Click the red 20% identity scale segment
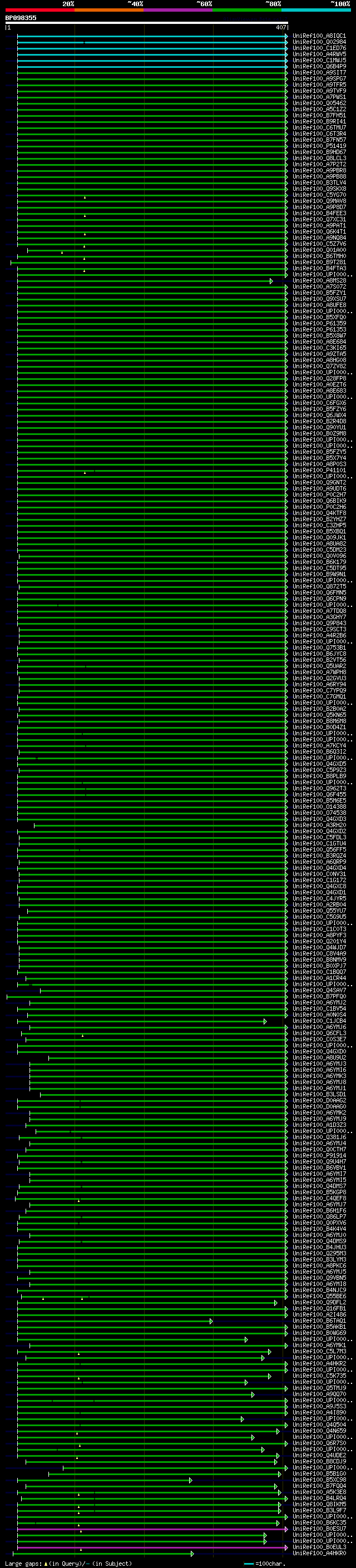The width and height of the screenshot is (356, 1568). coord(40,10)
